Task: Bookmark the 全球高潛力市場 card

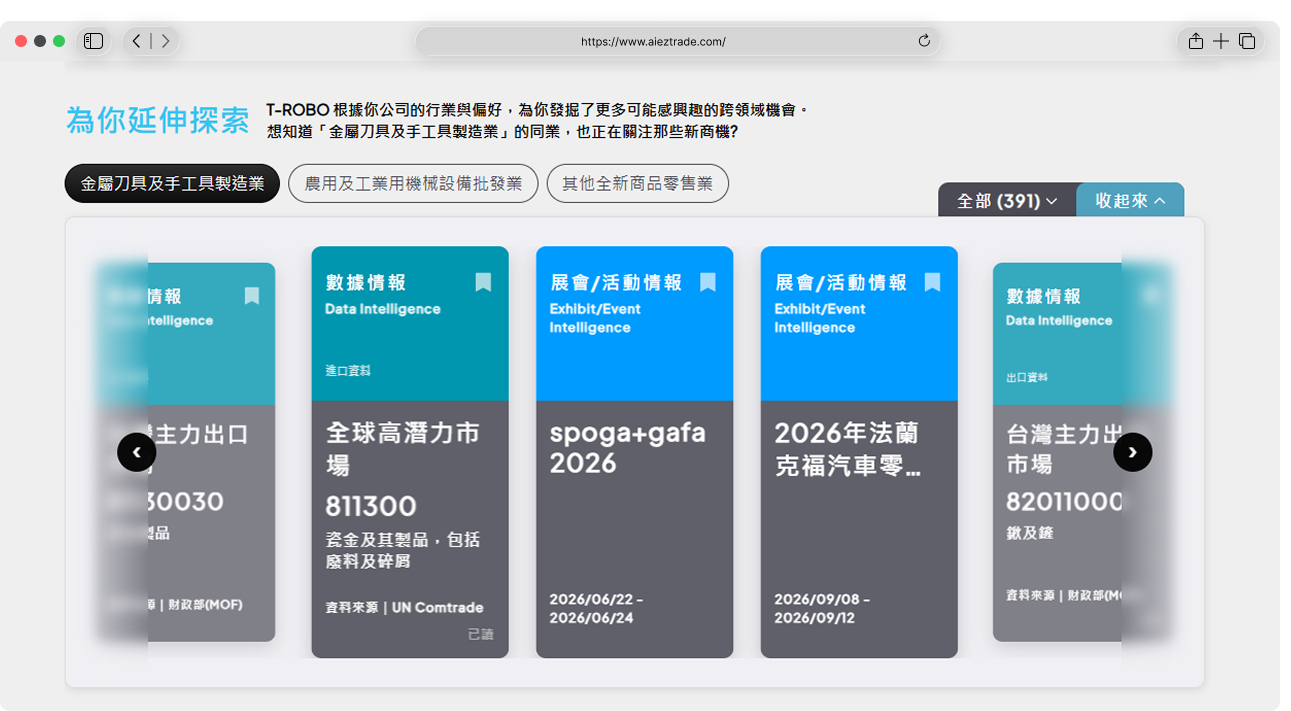Action: coord(483,282)
